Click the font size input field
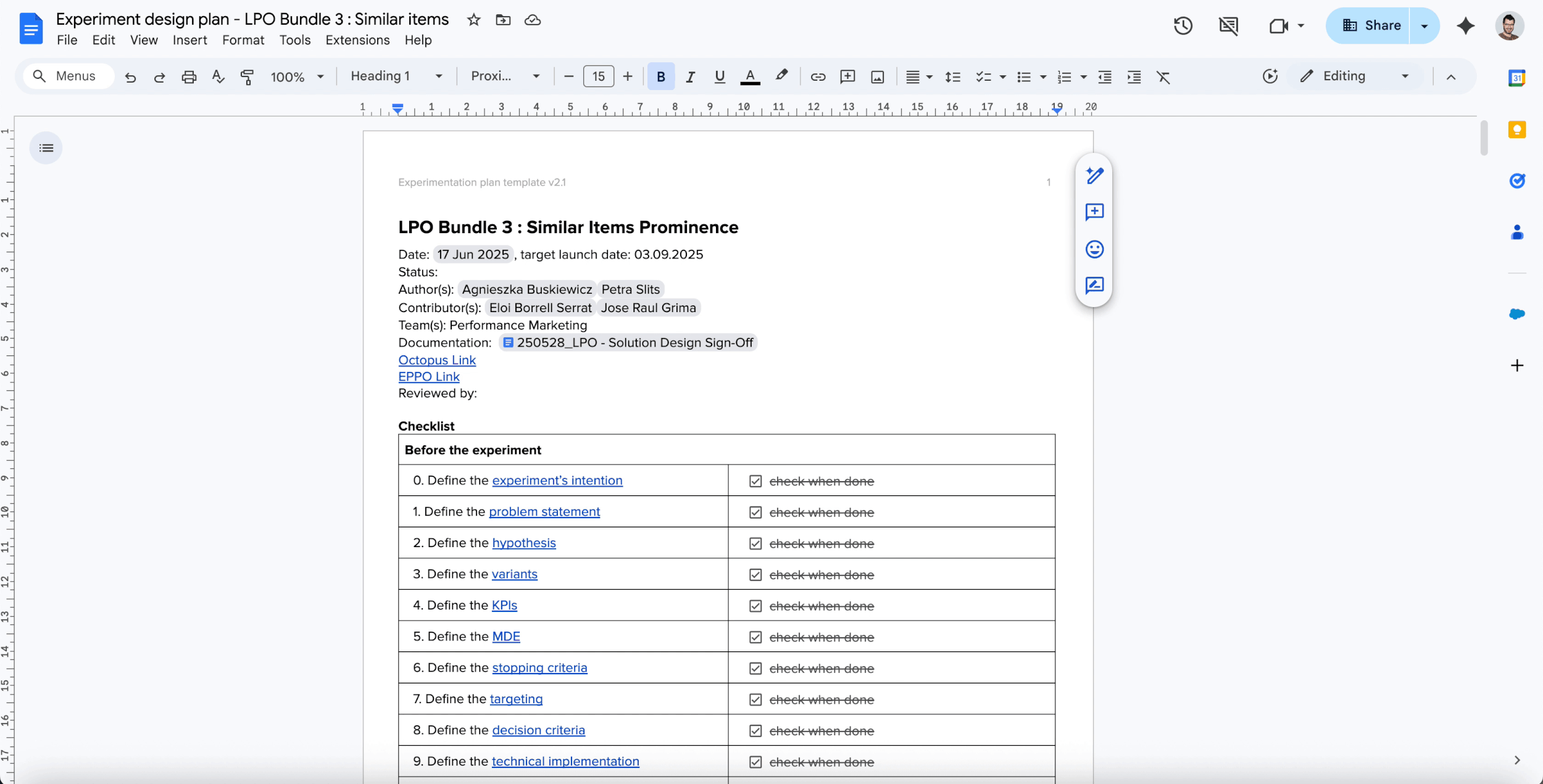Viewport: 1543px width, 784px height. click(x=598, y=76)
